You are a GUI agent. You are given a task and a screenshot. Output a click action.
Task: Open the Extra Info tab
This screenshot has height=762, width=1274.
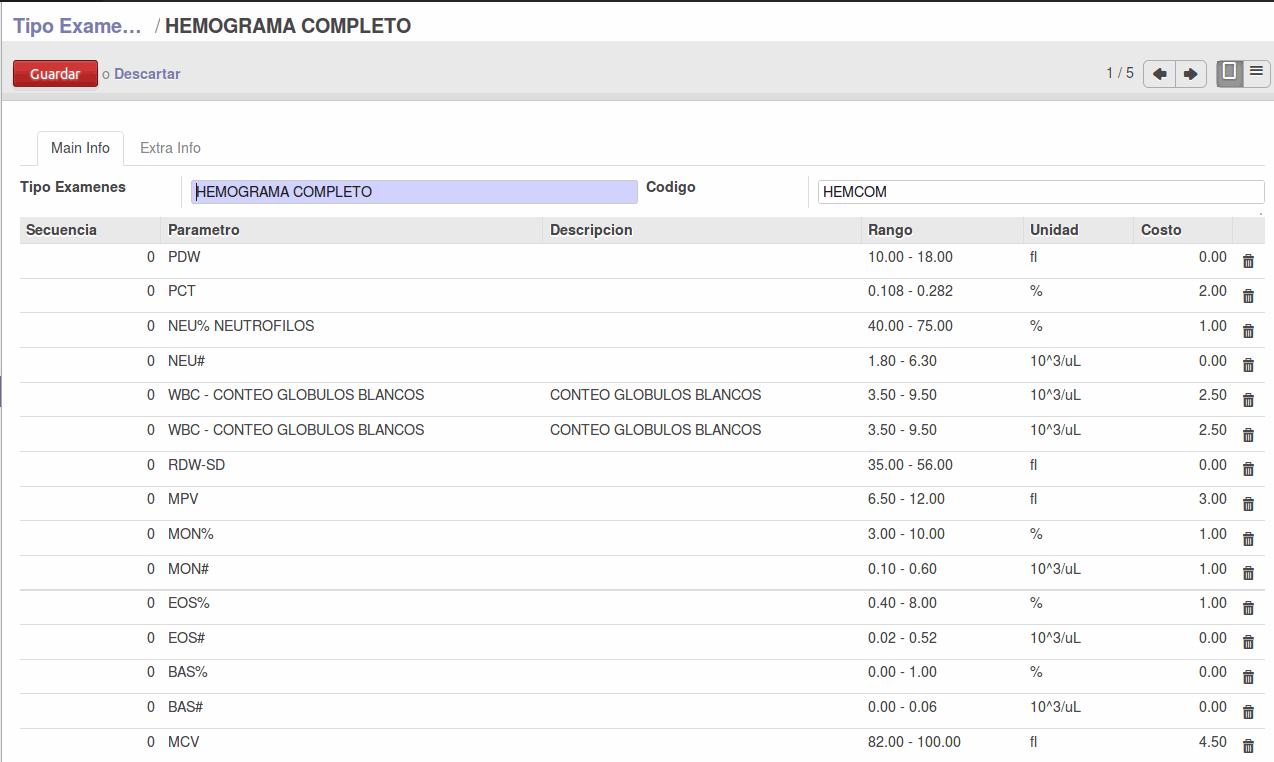click(170, 148)
